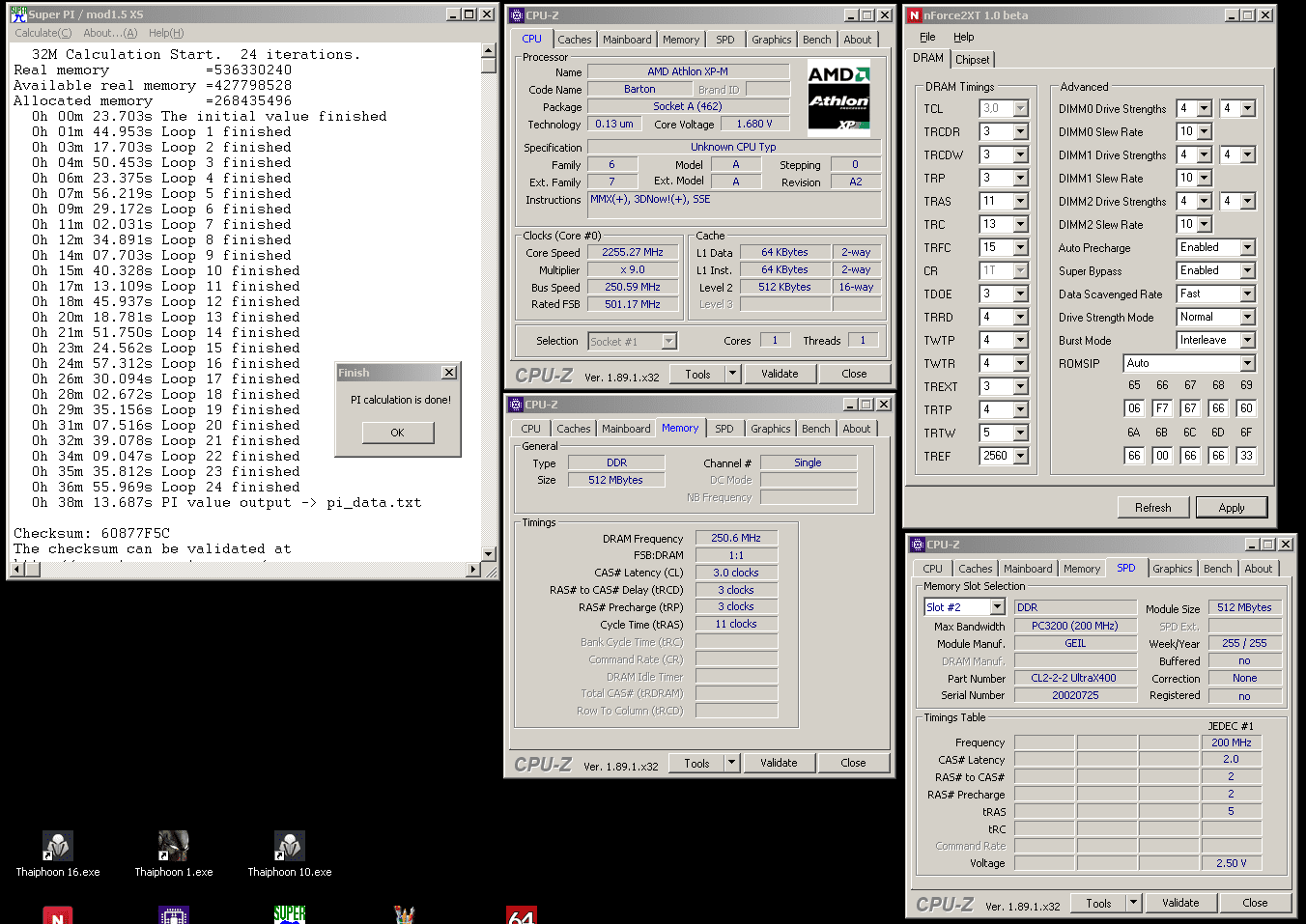
Task: Open the Slot #2 memory slot selector
Action: click(997, 607)
